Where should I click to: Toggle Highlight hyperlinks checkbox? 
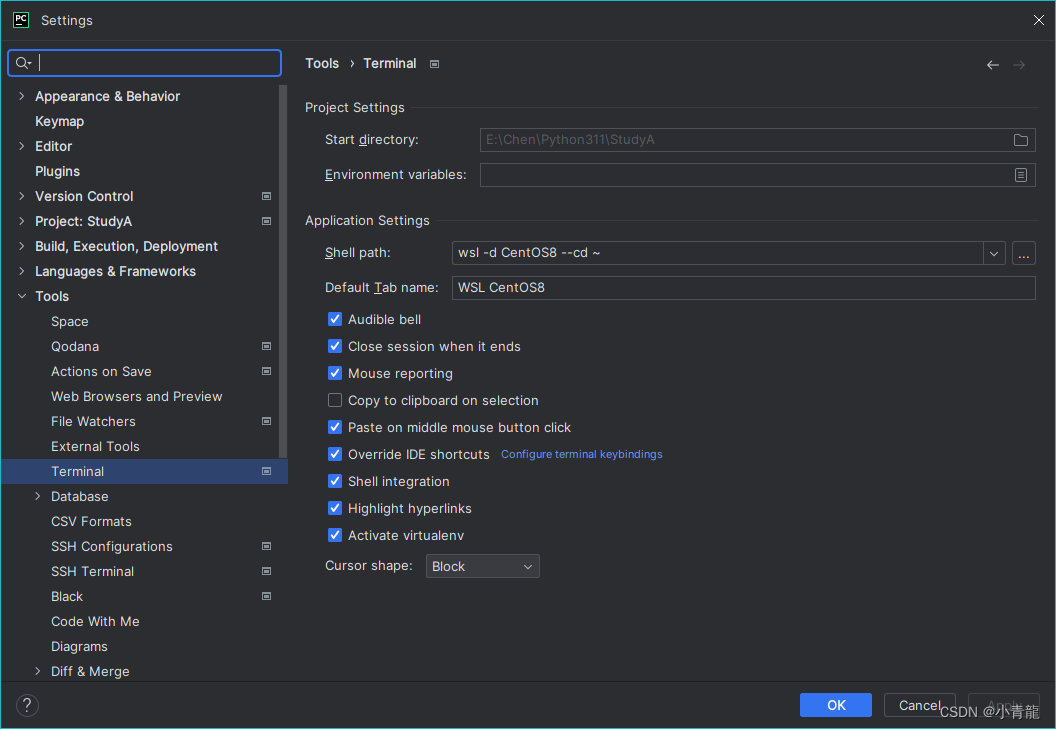tap(335, 508)
